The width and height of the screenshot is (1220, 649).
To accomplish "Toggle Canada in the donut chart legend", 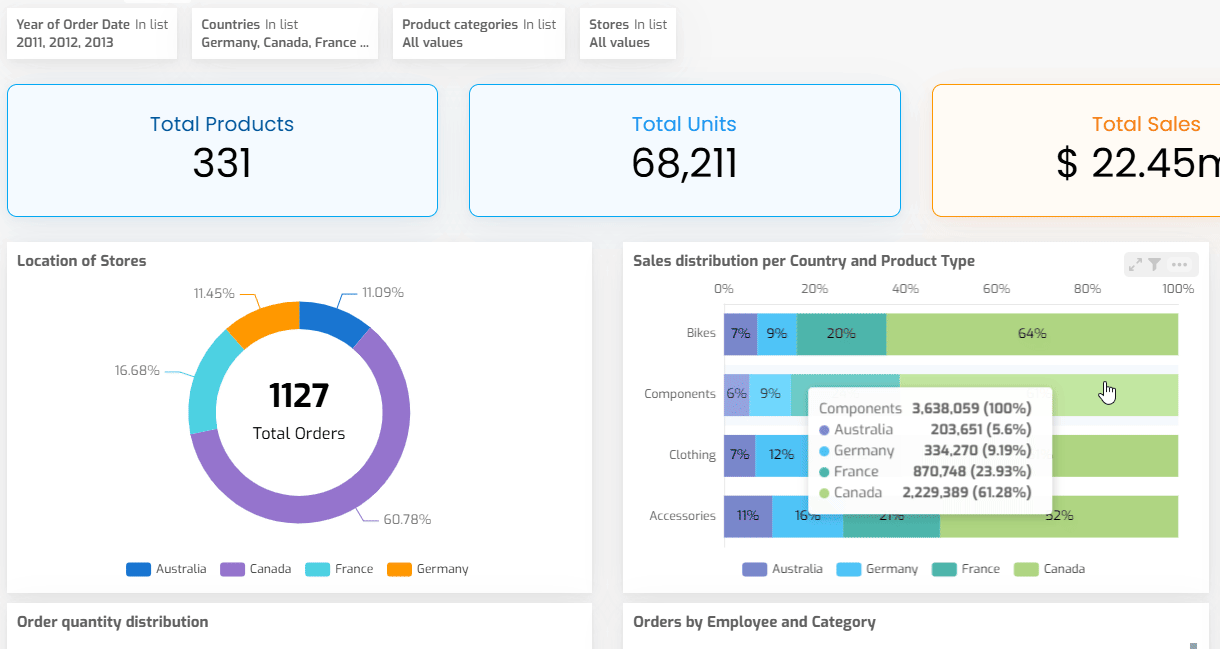I will tap(258, 569).
